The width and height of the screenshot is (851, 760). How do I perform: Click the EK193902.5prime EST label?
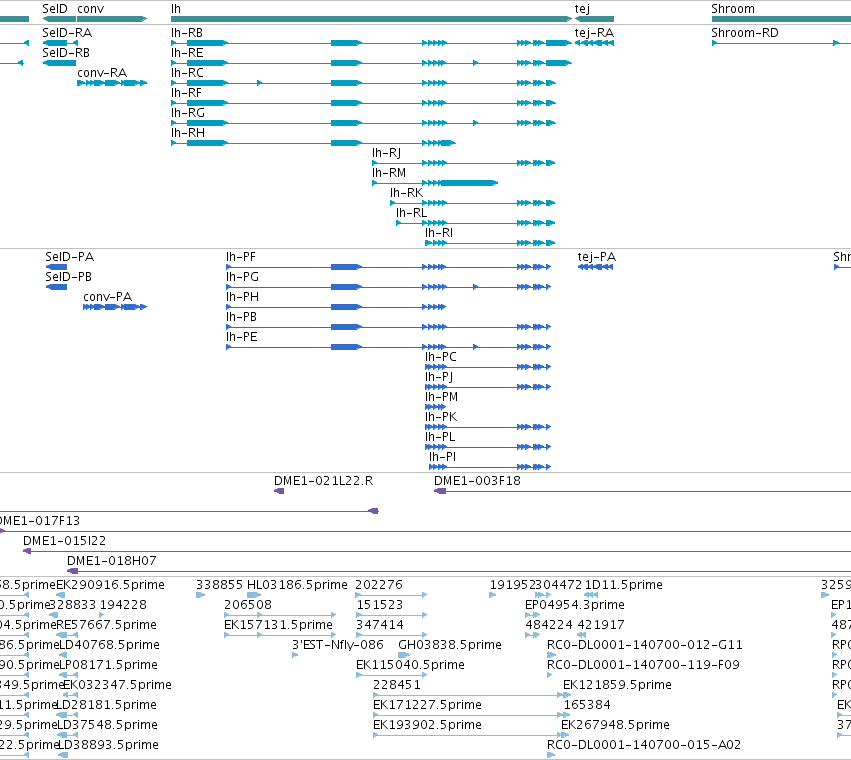[427, 726]
